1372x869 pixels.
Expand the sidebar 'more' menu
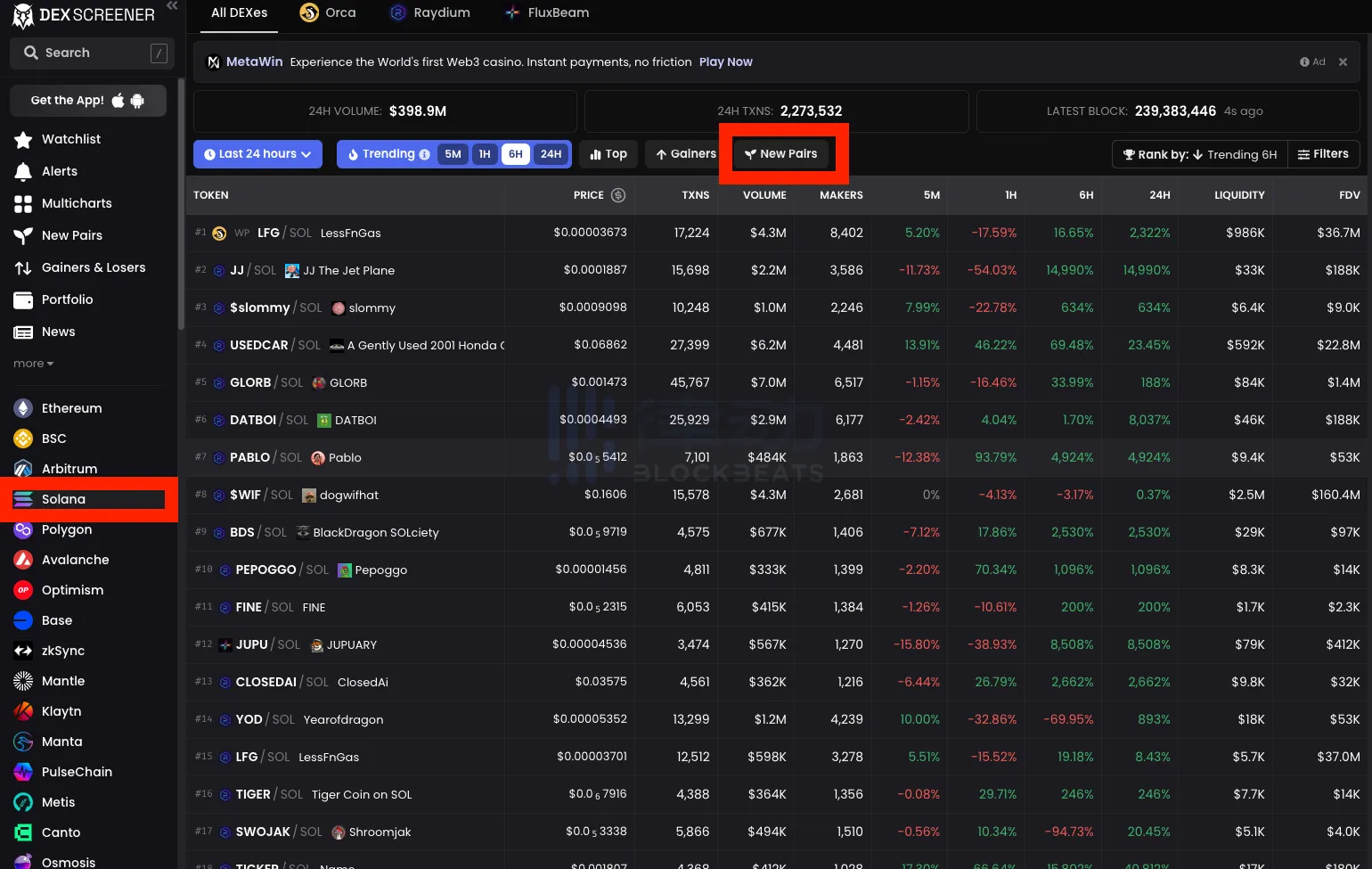pyautogui.click(x=33, y=364)
